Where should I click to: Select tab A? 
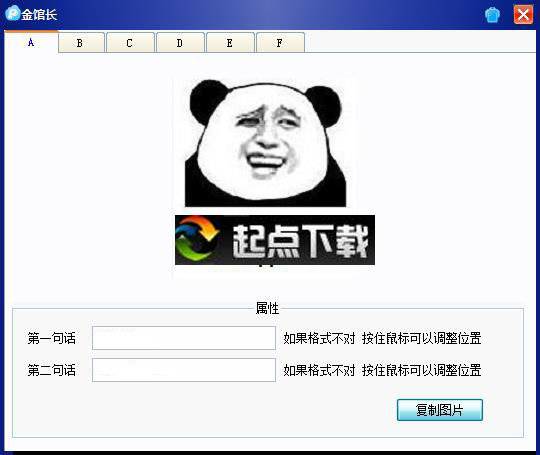[31, 42]
